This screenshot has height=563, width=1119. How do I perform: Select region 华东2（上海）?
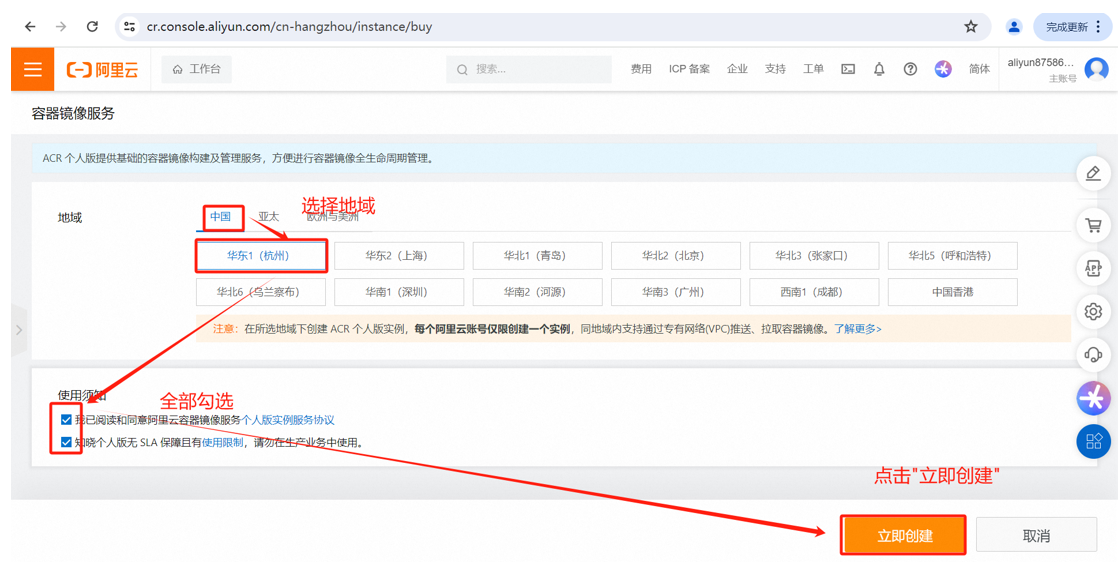pos(399,255)
